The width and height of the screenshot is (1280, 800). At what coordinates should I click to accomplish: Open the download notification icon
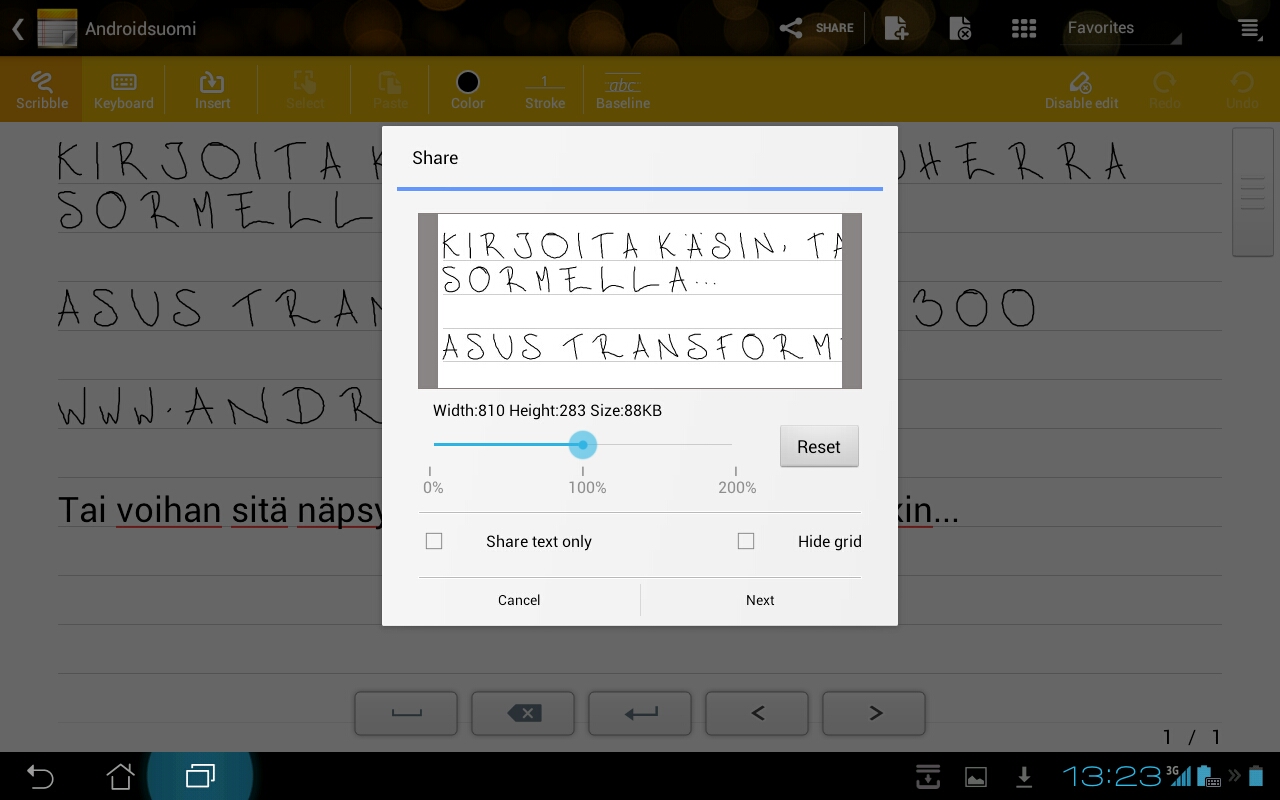[x=1024, y=777]
